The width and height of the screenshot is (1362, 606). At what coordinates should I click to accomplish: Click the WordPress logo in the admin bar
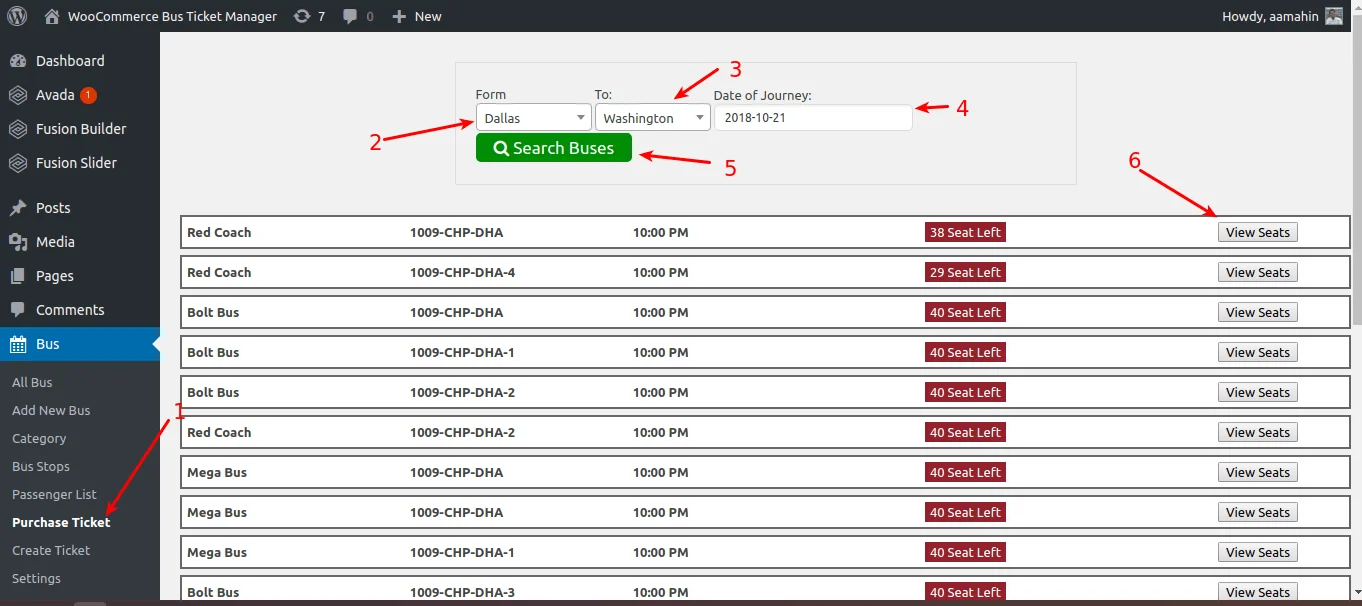coord(16,15)
